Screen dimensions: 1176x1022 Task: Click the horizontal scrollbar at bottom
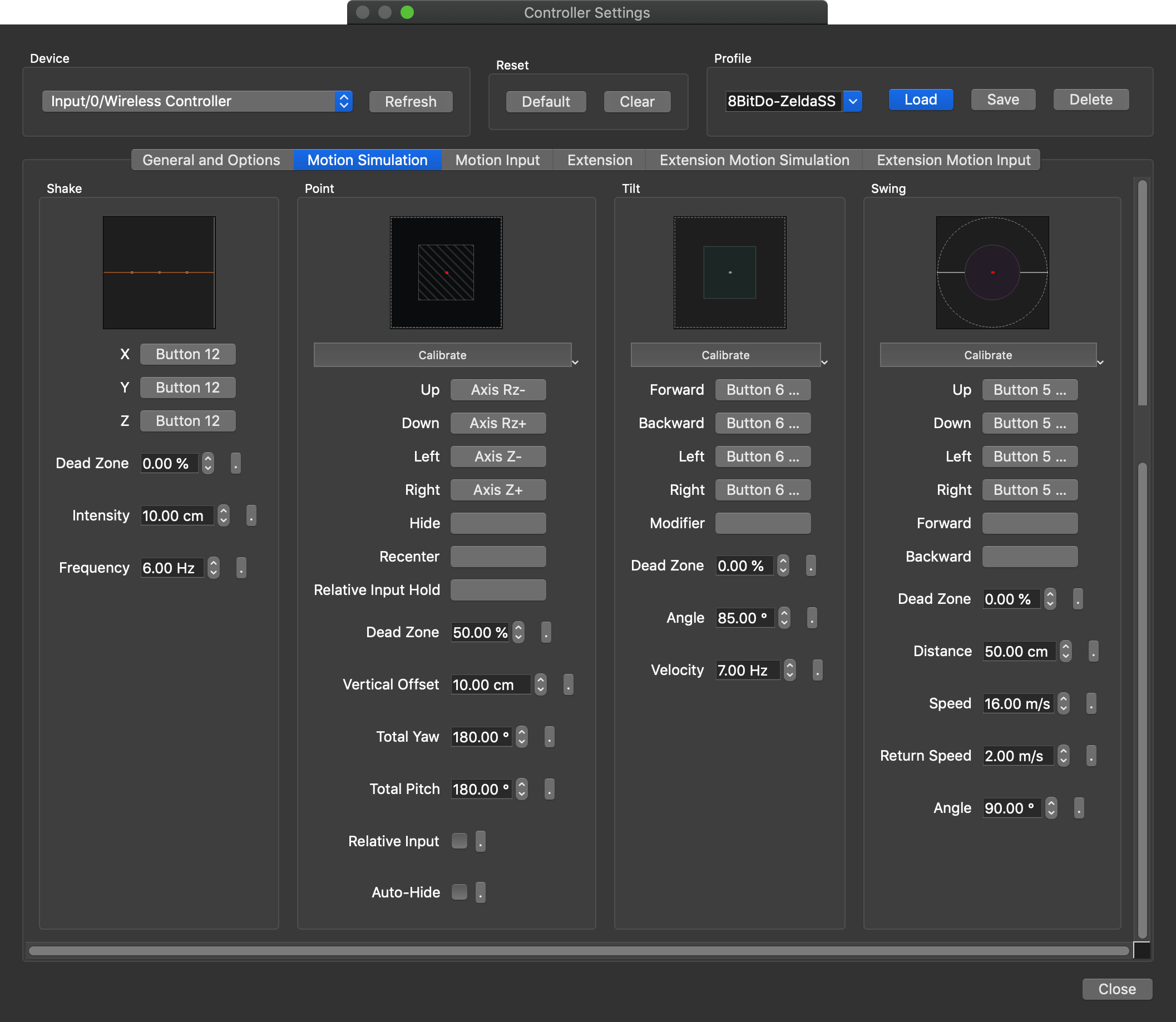pos(578,951)
